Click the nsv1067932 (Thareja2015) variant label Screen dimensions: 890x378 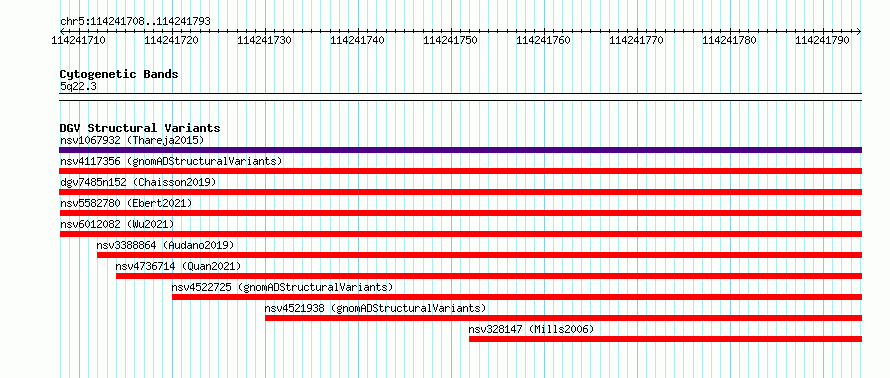[x=132, y=140]
